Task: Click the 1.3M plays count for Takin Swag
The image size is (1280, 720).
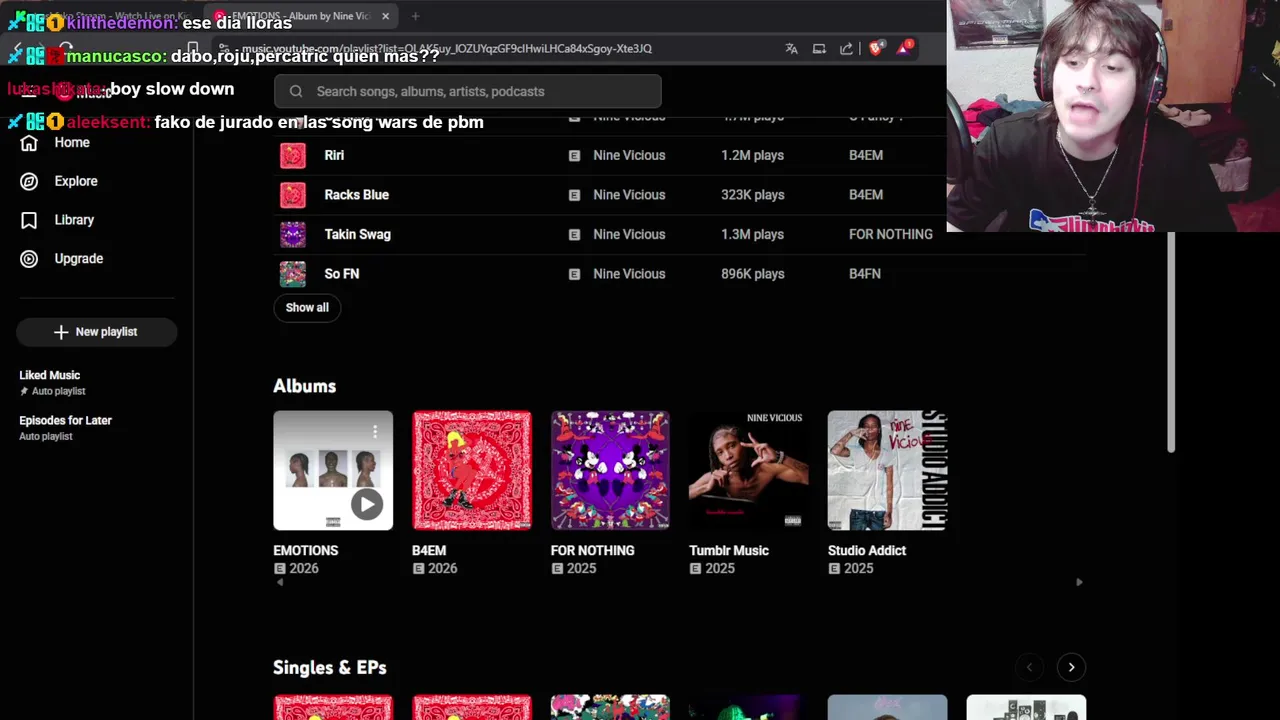Action: click(x=752, y=234)
